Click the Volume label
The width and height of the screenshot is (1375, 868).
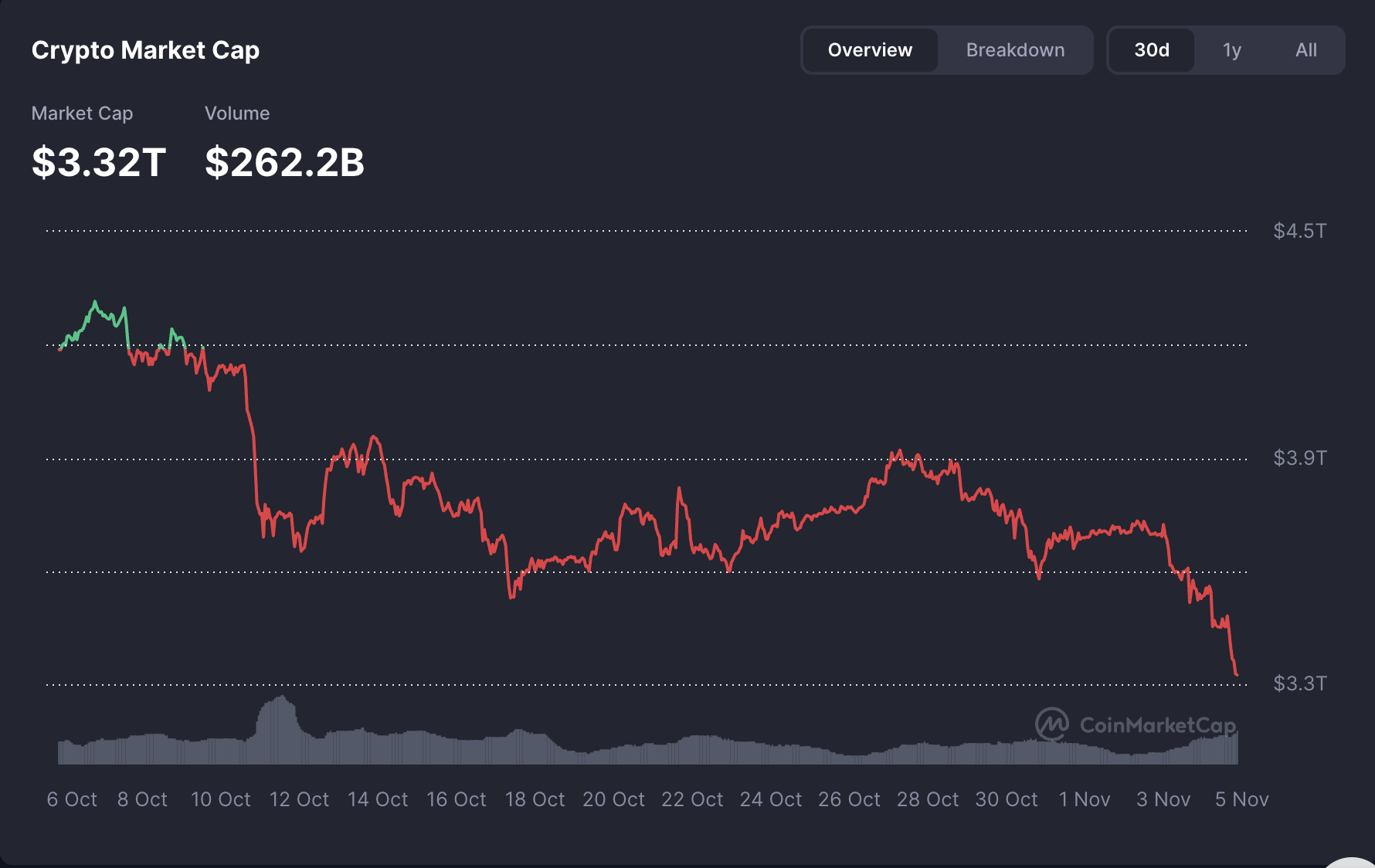pos(237,113)
